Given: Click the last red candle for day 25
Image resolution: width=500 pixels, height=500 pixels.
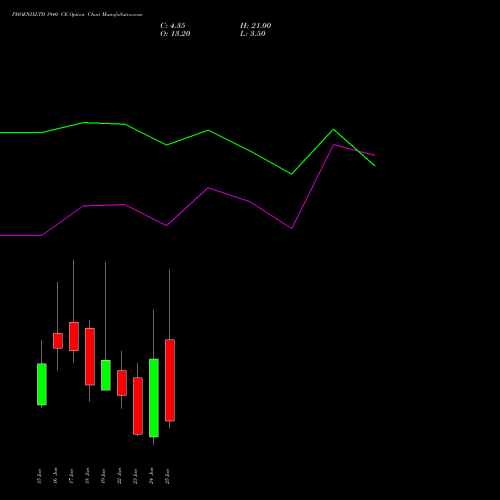Looking at the screenshot, I should click(x=170, y=380).
